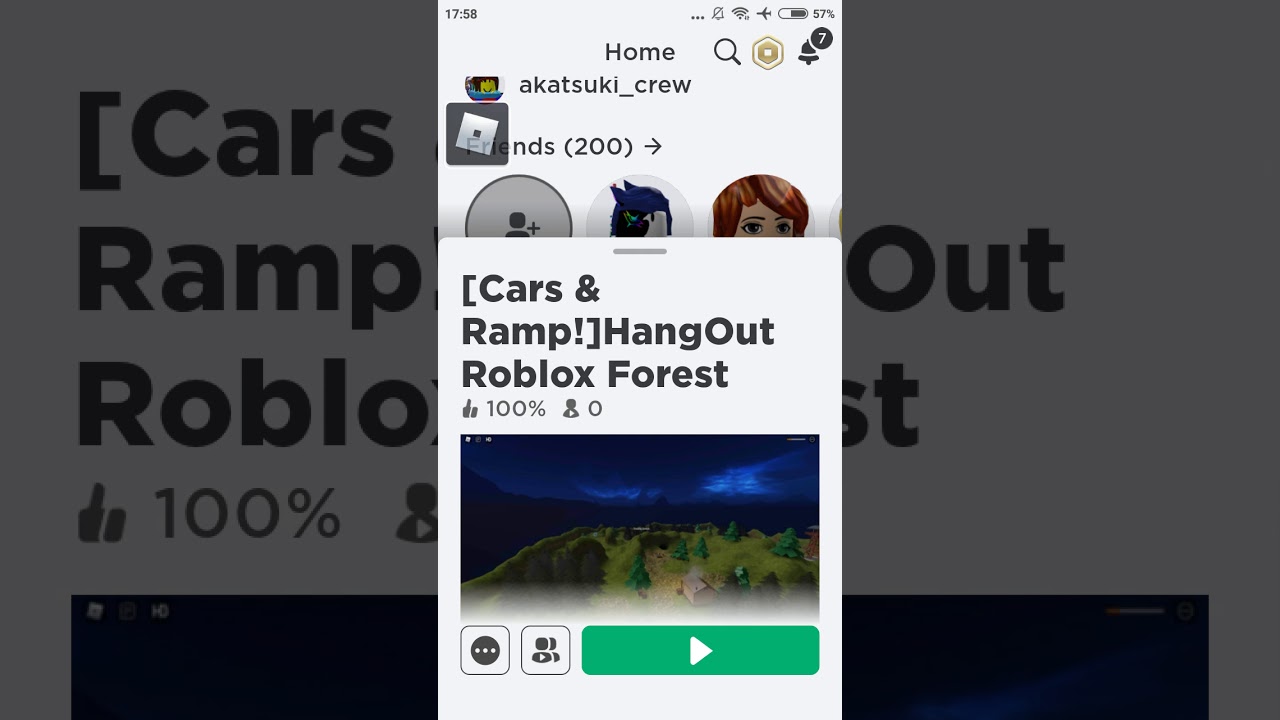Open the blue-haired friend avatar
Viewport: 1280px width, 720px height.
[640, 208]
